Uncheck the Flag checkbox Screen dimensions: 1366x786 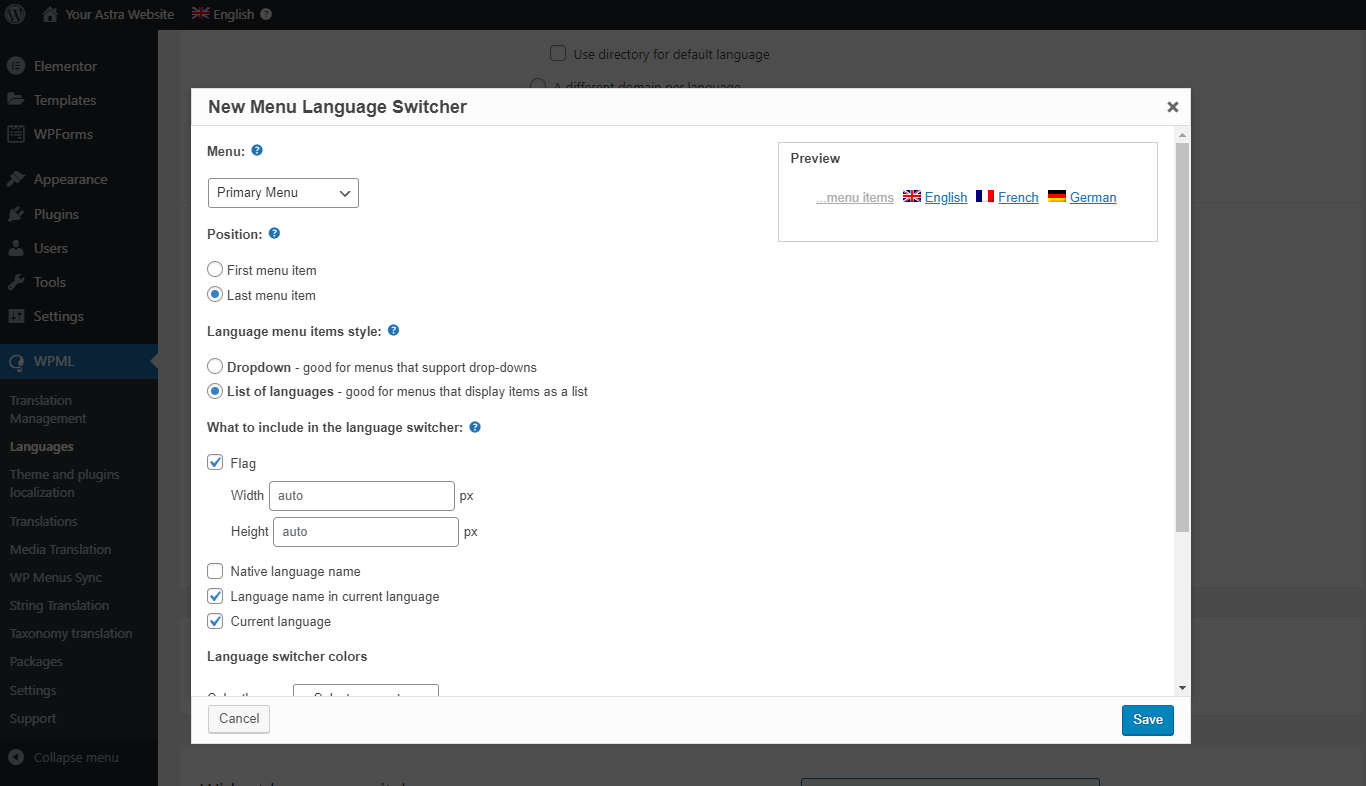click(x=215, y=463)
